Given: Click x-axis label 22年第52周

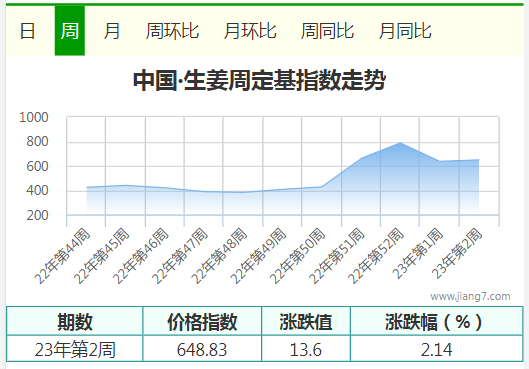Looking at the screenshot, I should [376, 256].
